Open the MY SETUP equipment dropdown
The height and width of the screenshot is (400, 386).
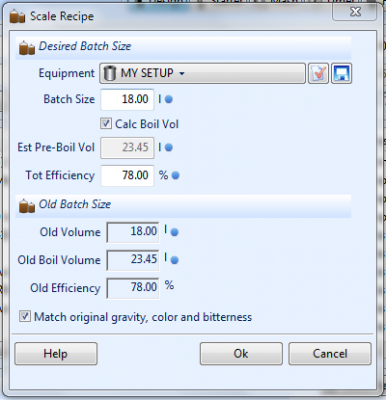tap(202, 73)
